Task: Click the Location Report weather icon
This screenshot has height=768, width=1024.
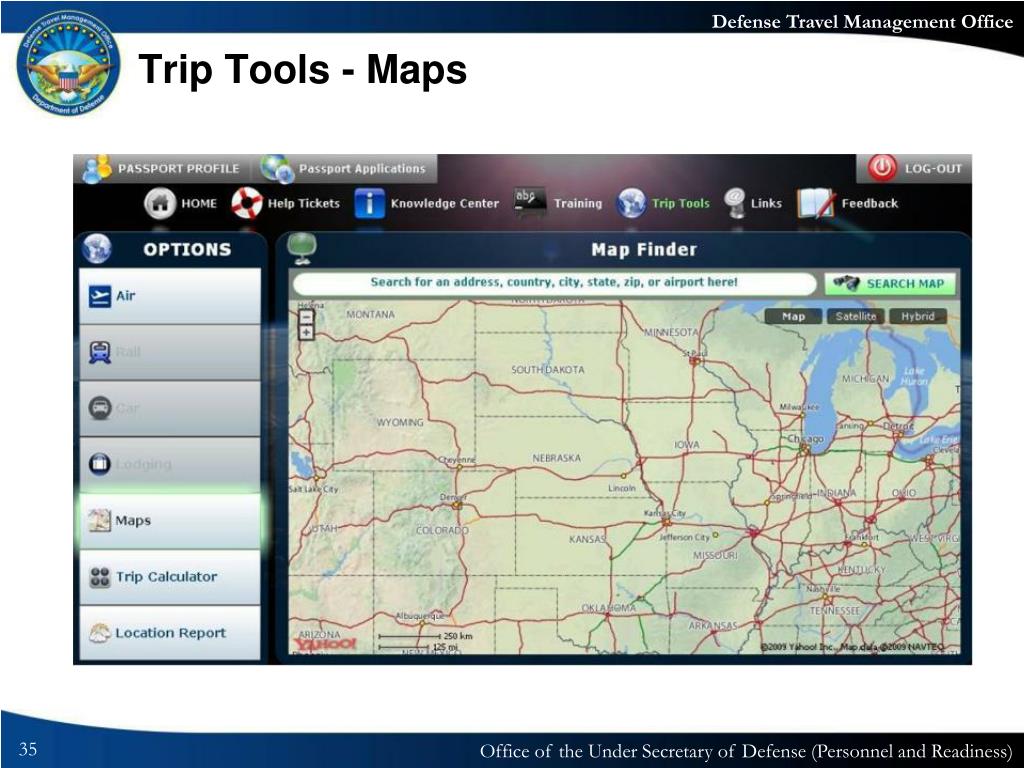Action: (x=100, y=633)
